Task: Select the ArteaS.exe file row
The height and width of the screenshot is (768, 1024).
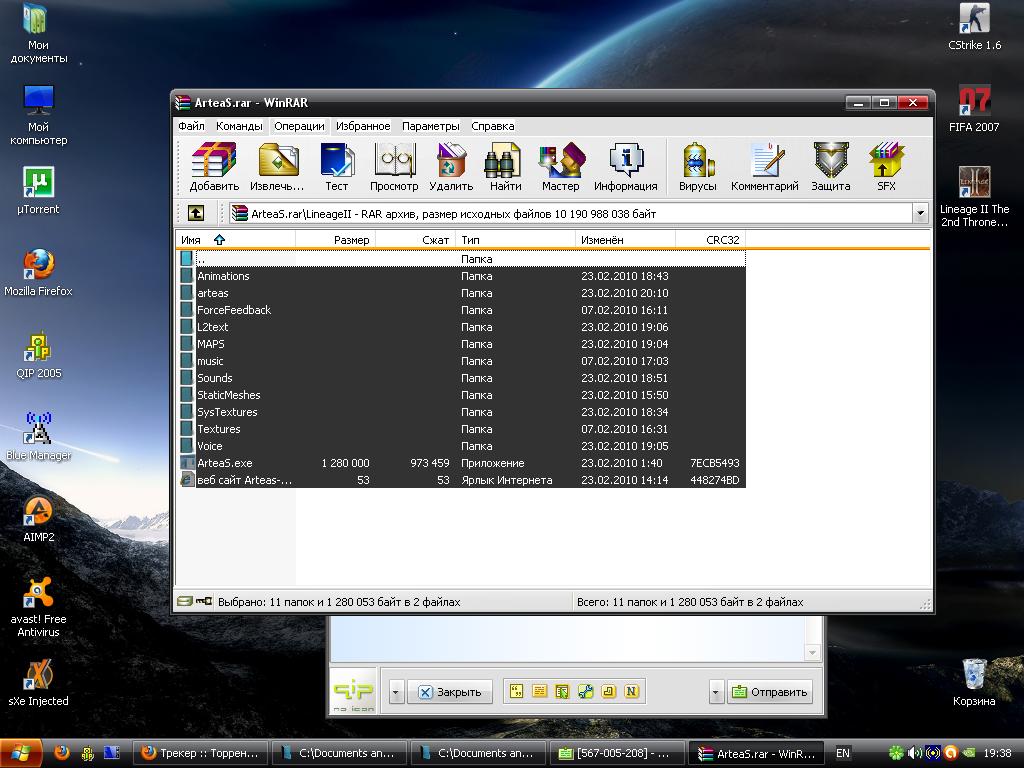Action: coord(462,463)
